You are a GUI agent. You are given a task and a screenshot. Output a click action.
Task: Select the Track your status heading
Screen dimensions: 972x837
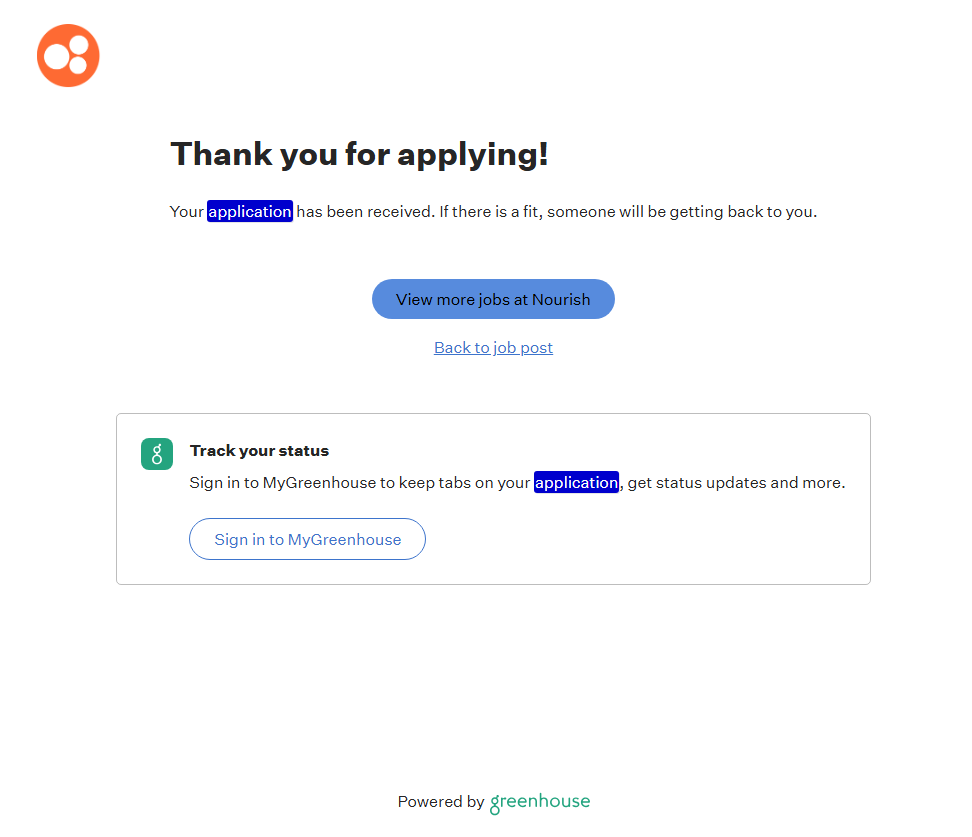(x=259, y=451)
